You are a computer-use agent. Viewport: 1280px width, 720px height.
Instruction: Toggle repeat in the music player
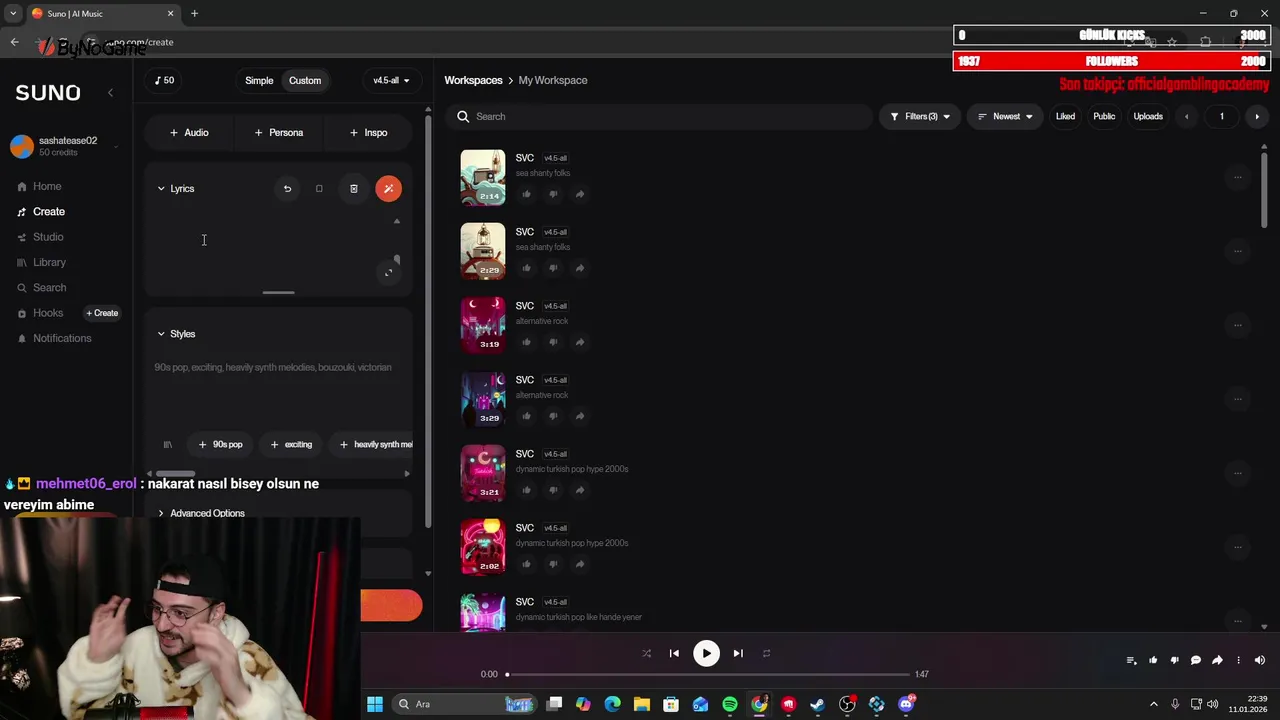[x=766, y=653]
